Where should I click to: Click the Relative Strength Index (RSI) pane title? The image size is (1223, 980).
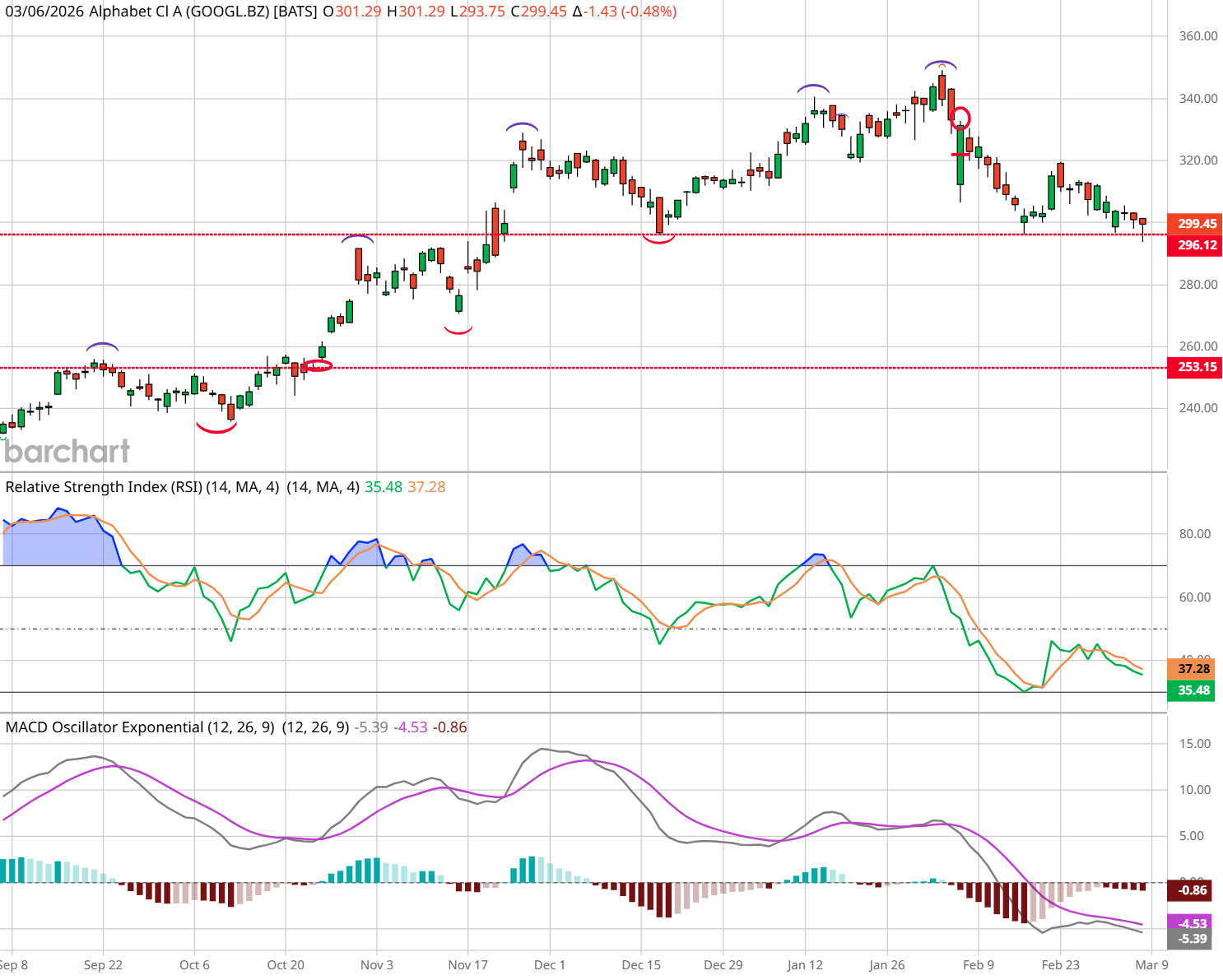tap(143, 487)
